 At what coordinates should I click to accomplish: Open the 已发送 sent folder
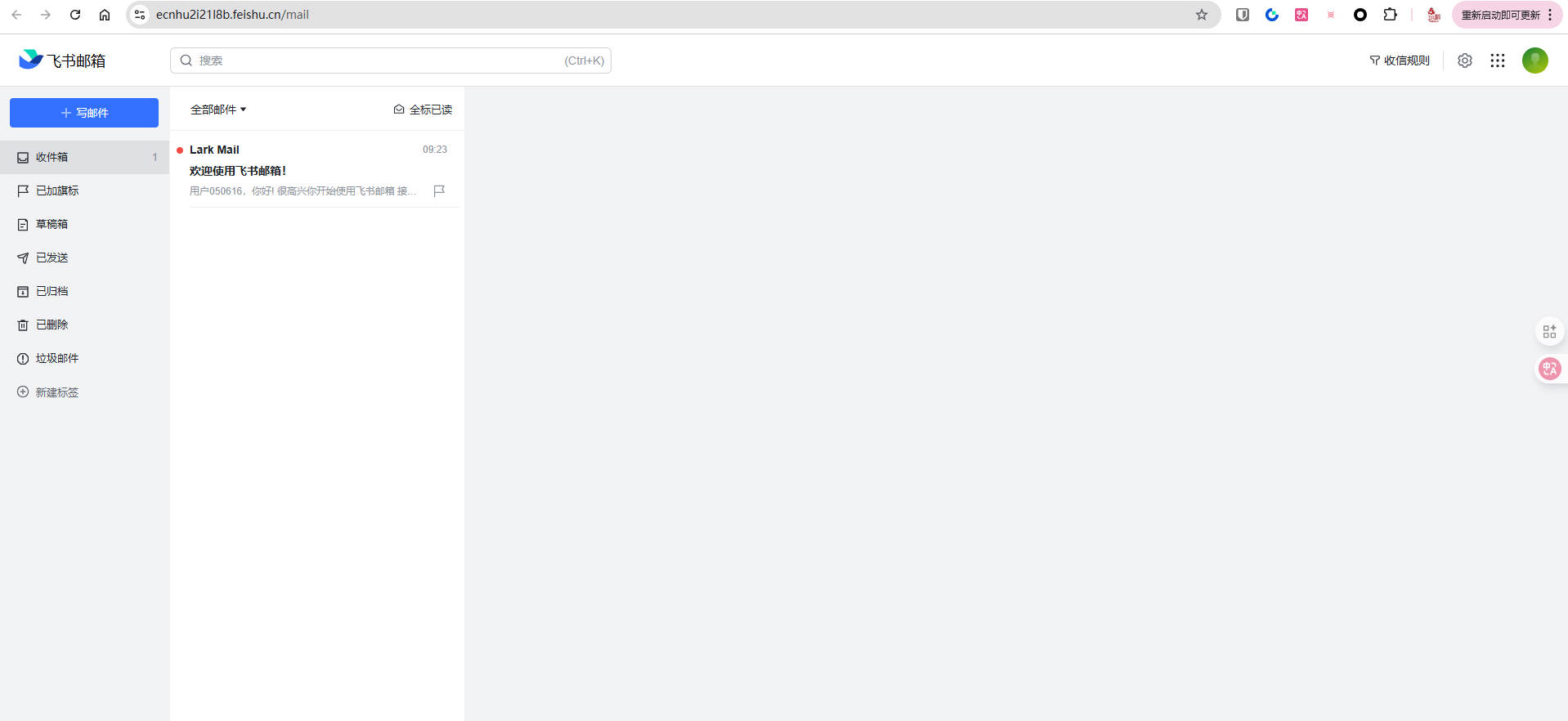[84, 257]
